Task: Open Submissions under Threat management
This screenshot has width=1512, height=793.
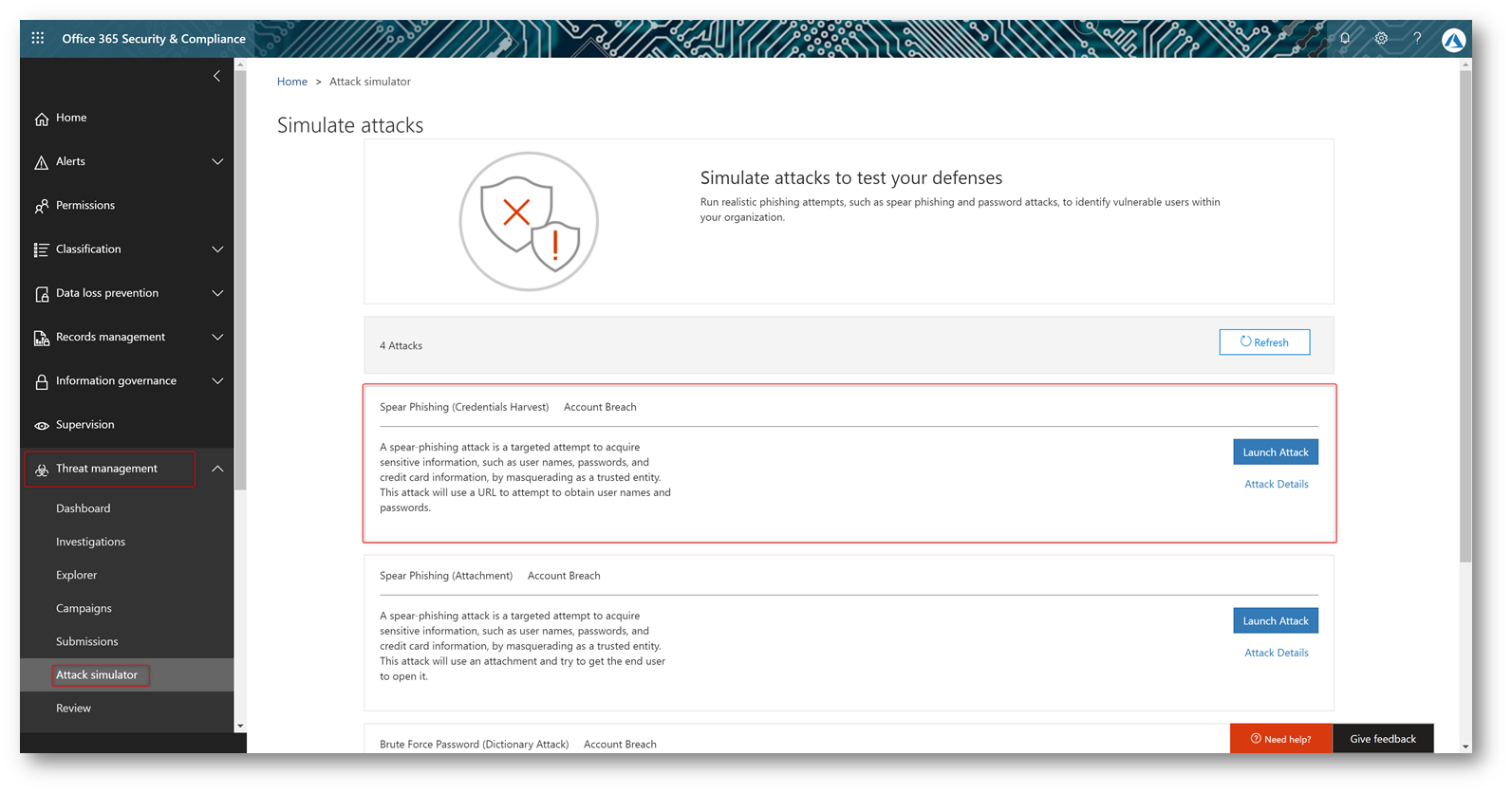Action: point(87,641)
